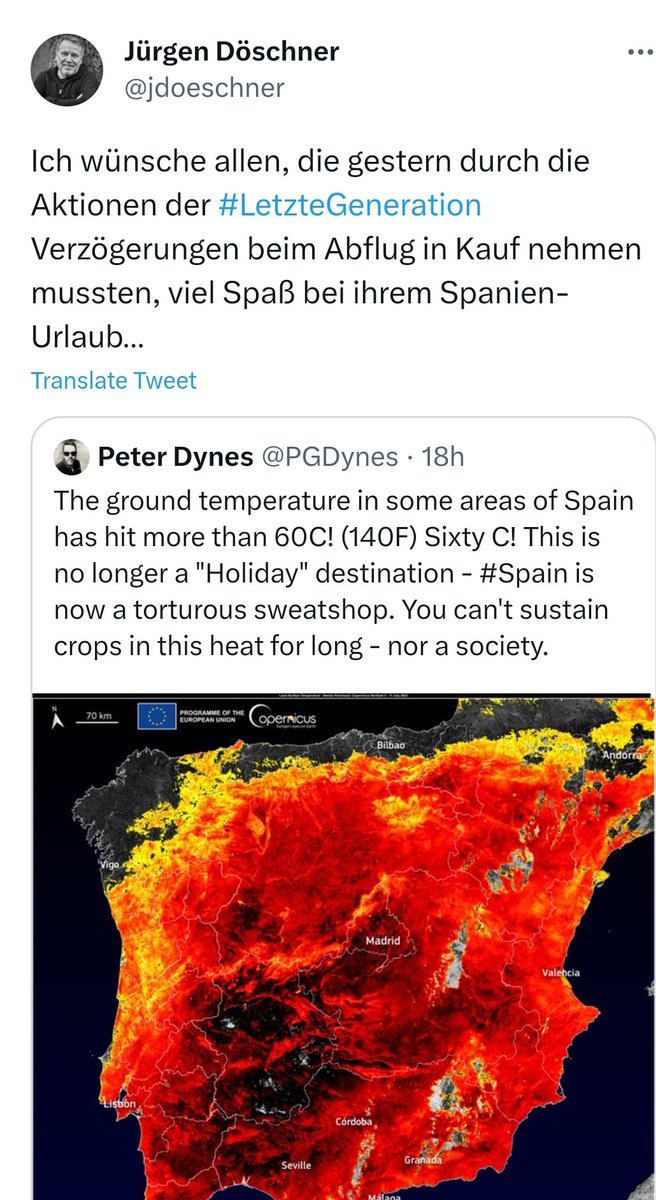The width and height of the screenshot is (656, 1200).
Task: Click the Lisbon label on the map
Action: pos(118,1104)
